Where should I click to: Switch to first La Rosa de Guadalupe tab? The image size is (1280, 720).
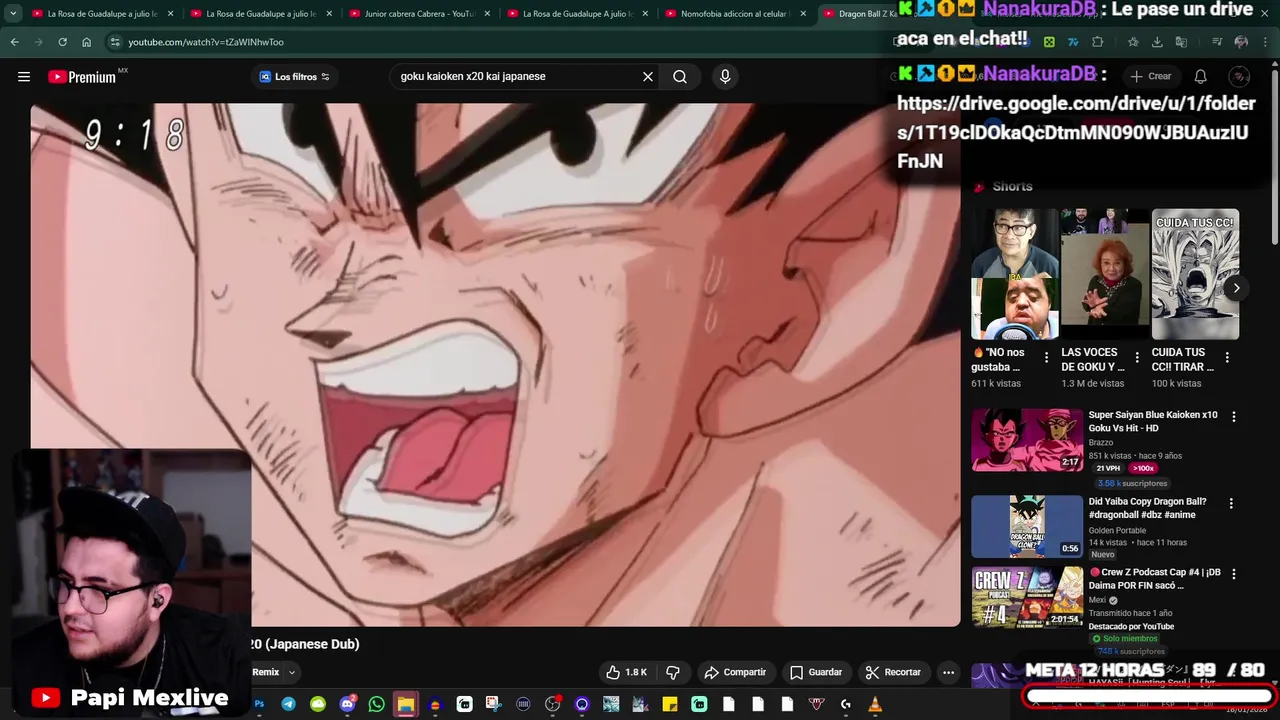(x=103, y=14)
